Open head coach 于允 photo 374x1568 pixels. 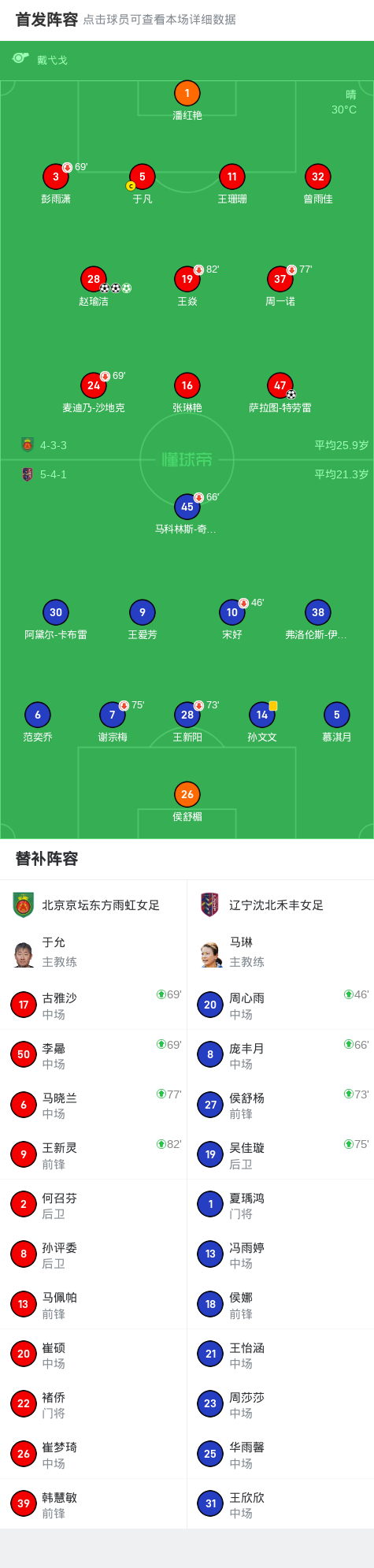click(24, 953)
